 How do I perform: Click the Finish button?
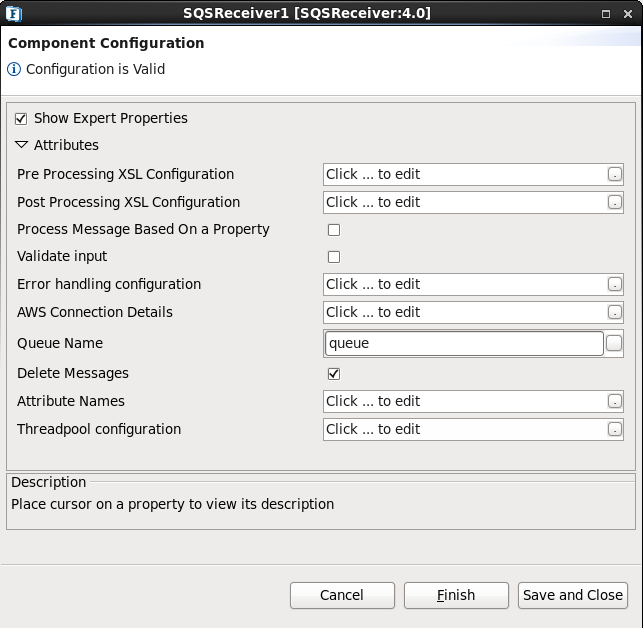point(456,595)
